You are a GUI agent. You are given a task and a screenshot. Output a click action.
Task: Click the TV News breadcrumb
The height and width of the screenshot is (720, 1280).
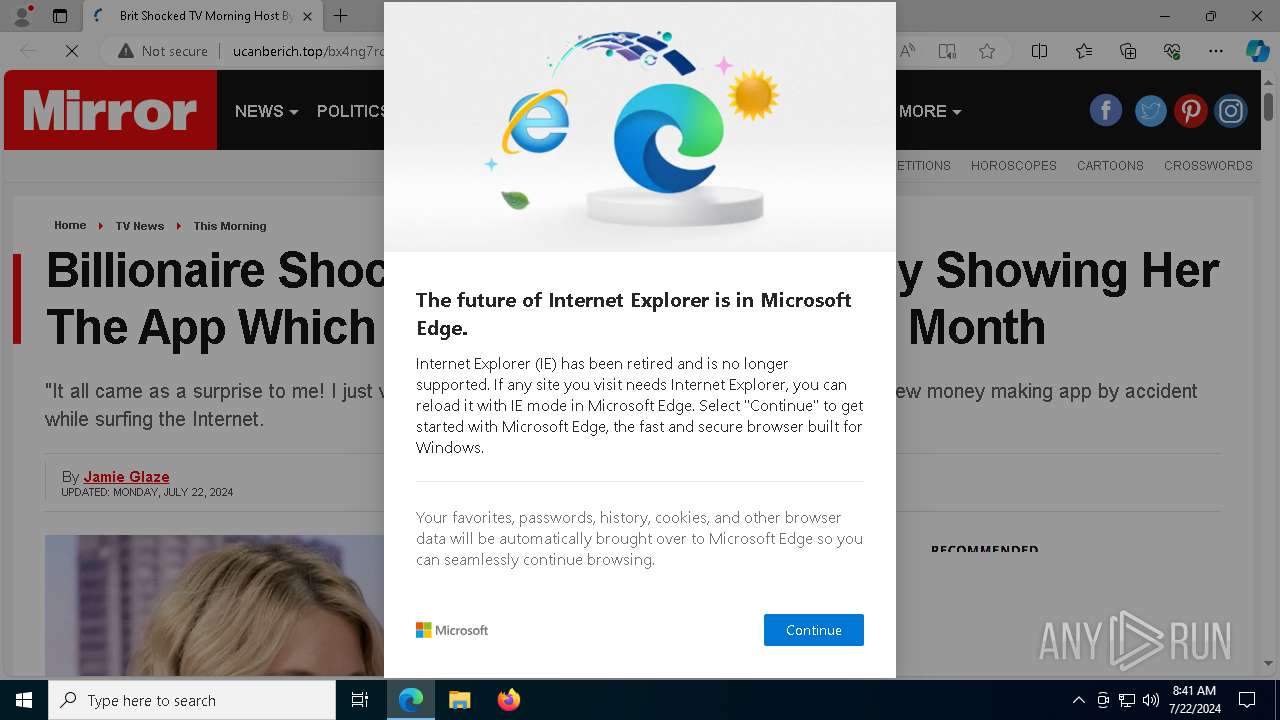139,226
